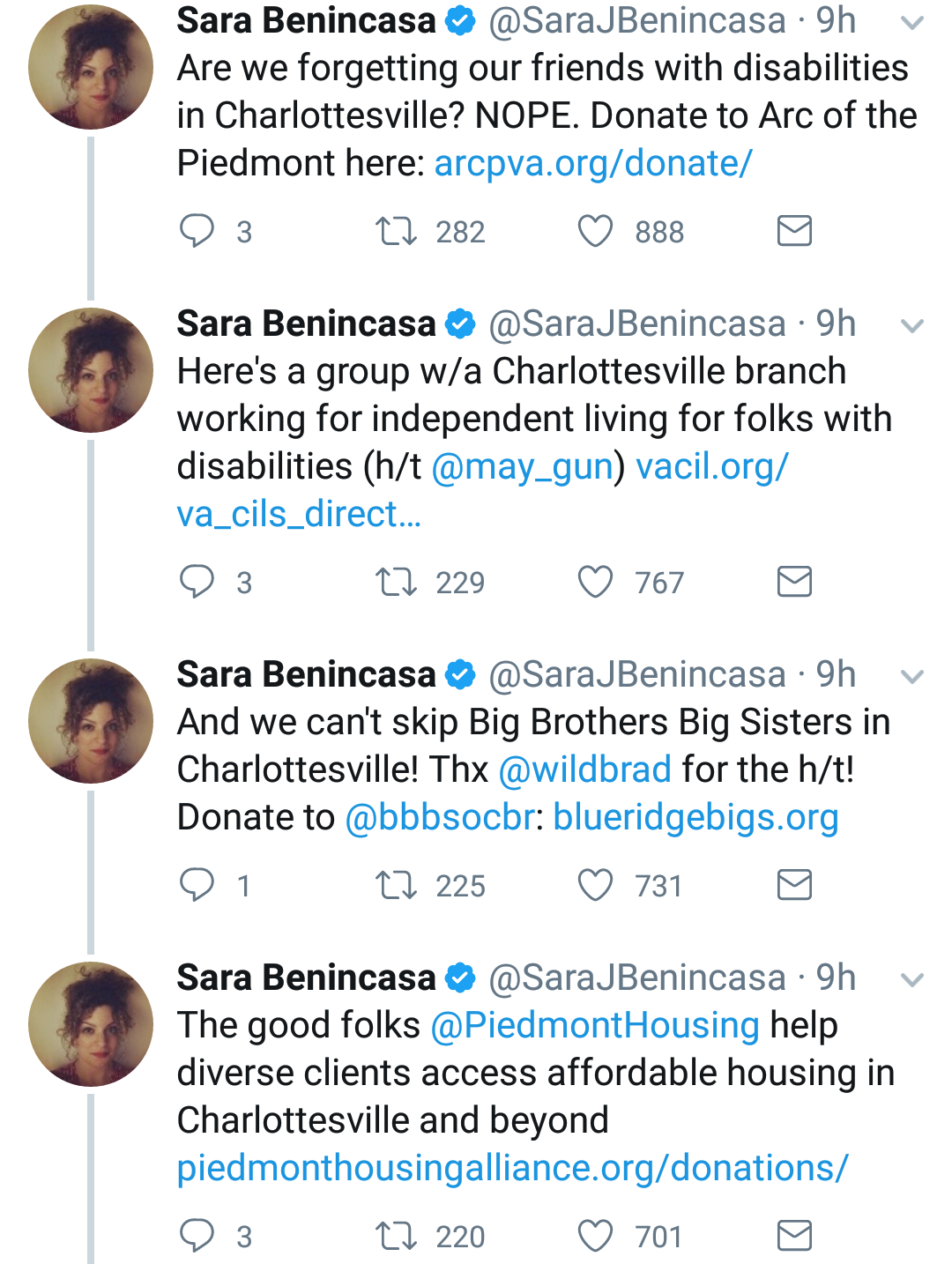The image size is (952, 1264).
Task: Open the arcpva.org/donate/ link
Action: click(593, 163)
